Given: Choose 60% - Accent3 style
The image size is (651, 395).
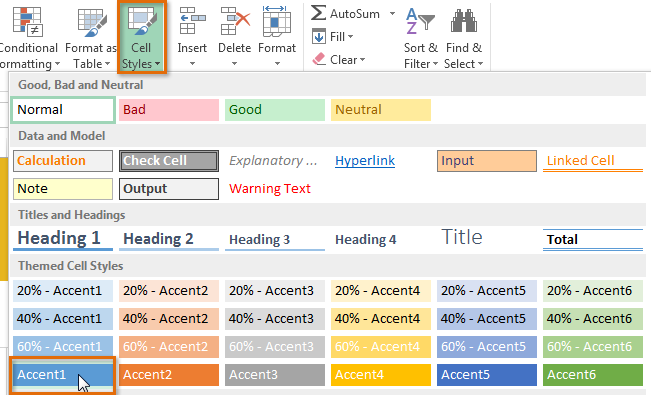Looking at the screenshot, I should pyautogui.click(x=275, y=347).
